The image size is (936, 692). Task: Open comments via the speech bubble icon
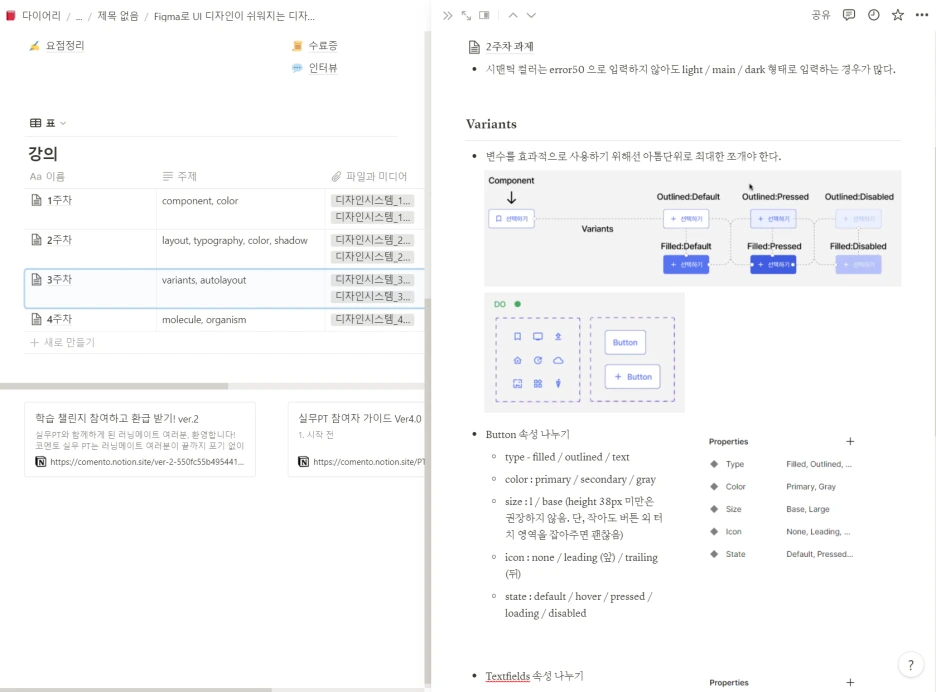(x=849, y=15)
